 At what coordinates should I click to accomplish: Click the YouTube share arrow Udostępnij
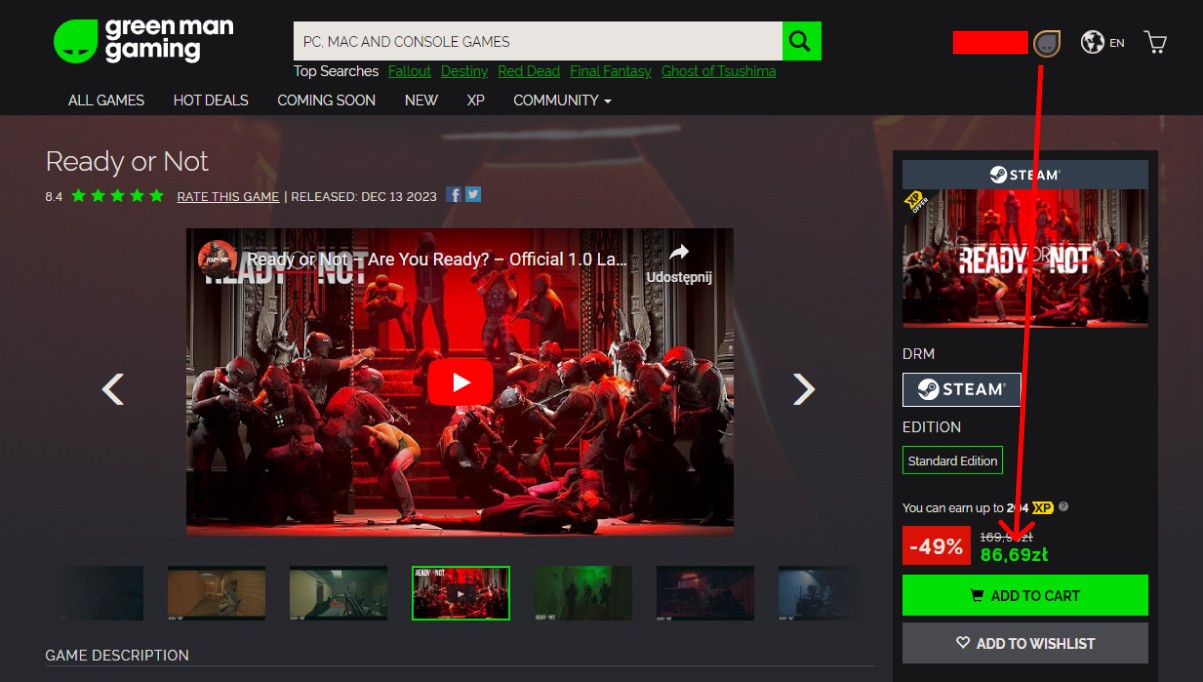coord(679,263)
